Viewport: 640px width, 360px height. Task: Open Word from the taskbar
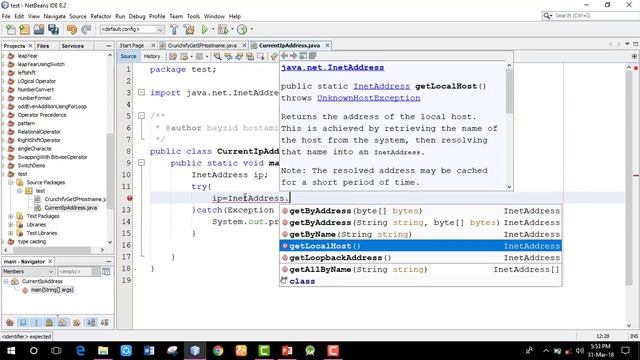pos(149,351)
